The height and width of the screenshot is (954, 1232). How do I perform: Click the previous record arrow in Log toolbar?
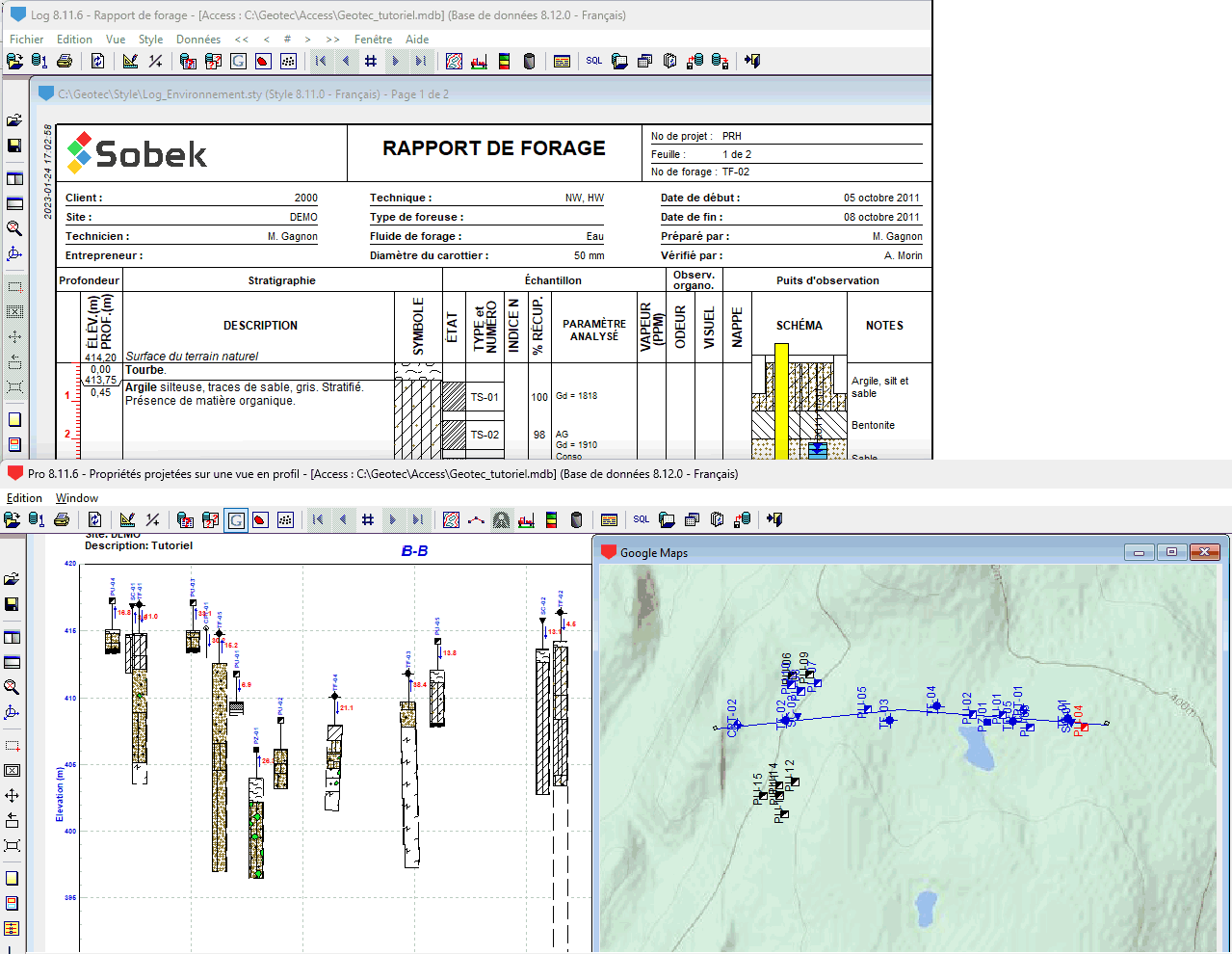(x=346, y=61)
